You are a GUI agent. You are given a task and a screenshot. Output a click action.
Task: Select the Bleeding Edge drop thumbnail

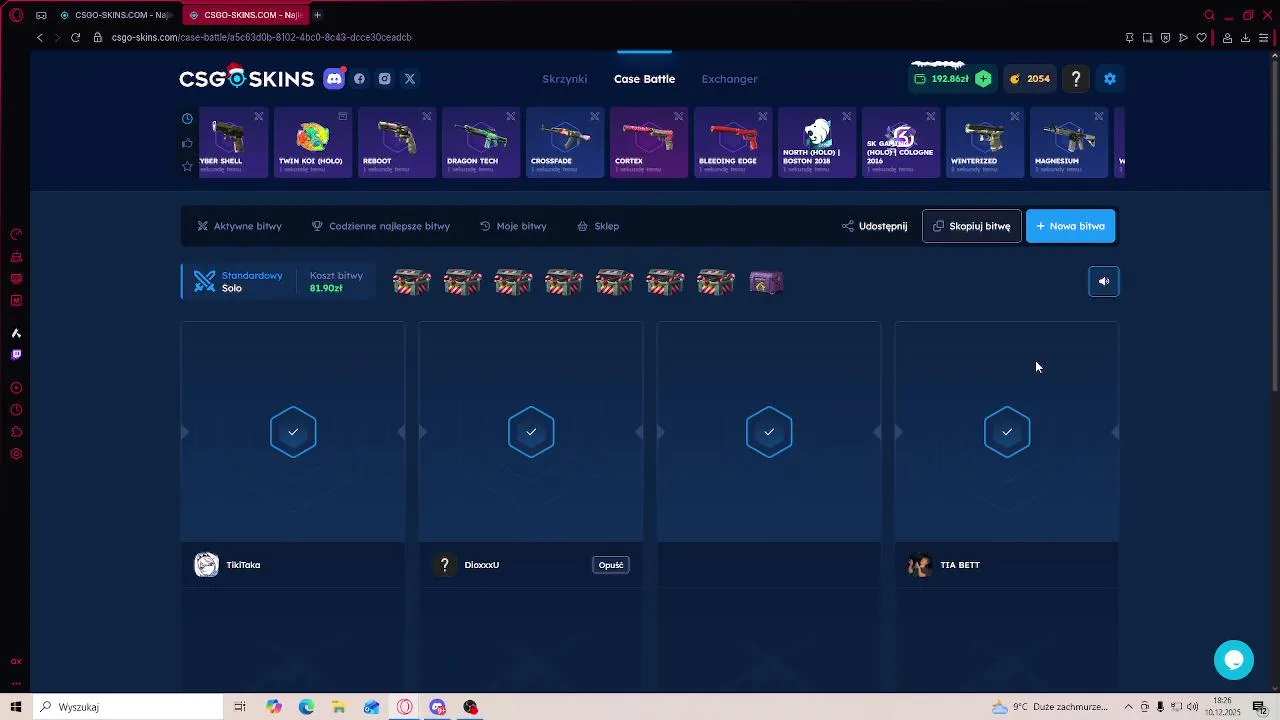pos(733,142)
